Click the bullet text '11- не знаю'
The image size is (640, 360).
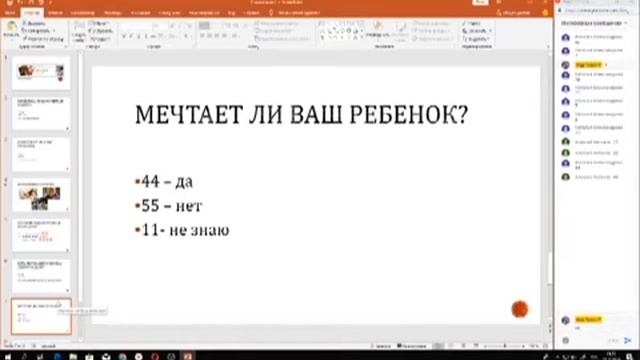pyautogui.click(x=185, y=230)
